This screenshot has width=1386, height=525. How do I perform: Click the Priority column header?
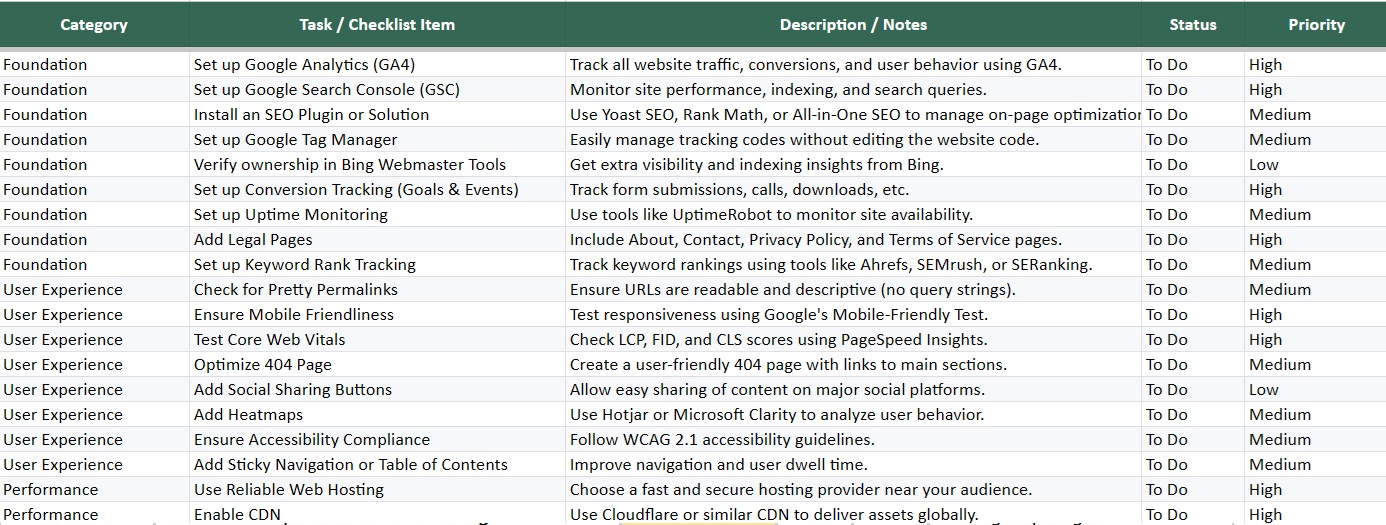pyautogui.click(x=1316, y=25)
